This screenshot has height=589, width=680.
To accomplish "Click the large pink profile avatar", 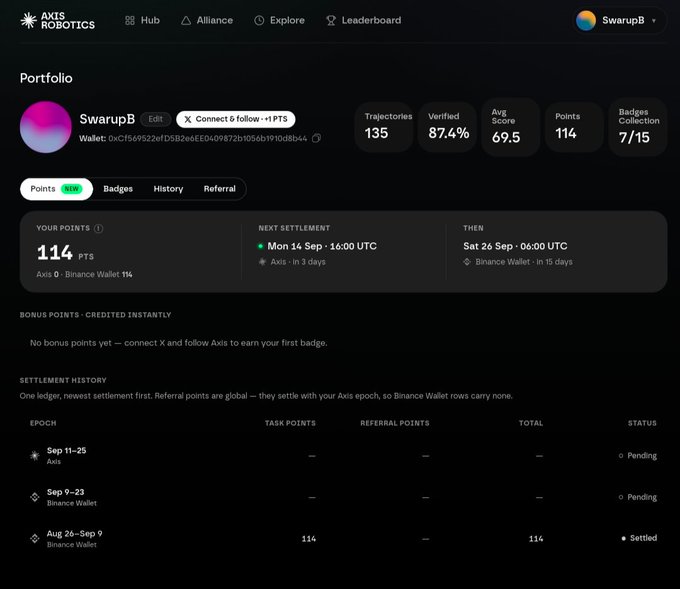I will point(46,127).
